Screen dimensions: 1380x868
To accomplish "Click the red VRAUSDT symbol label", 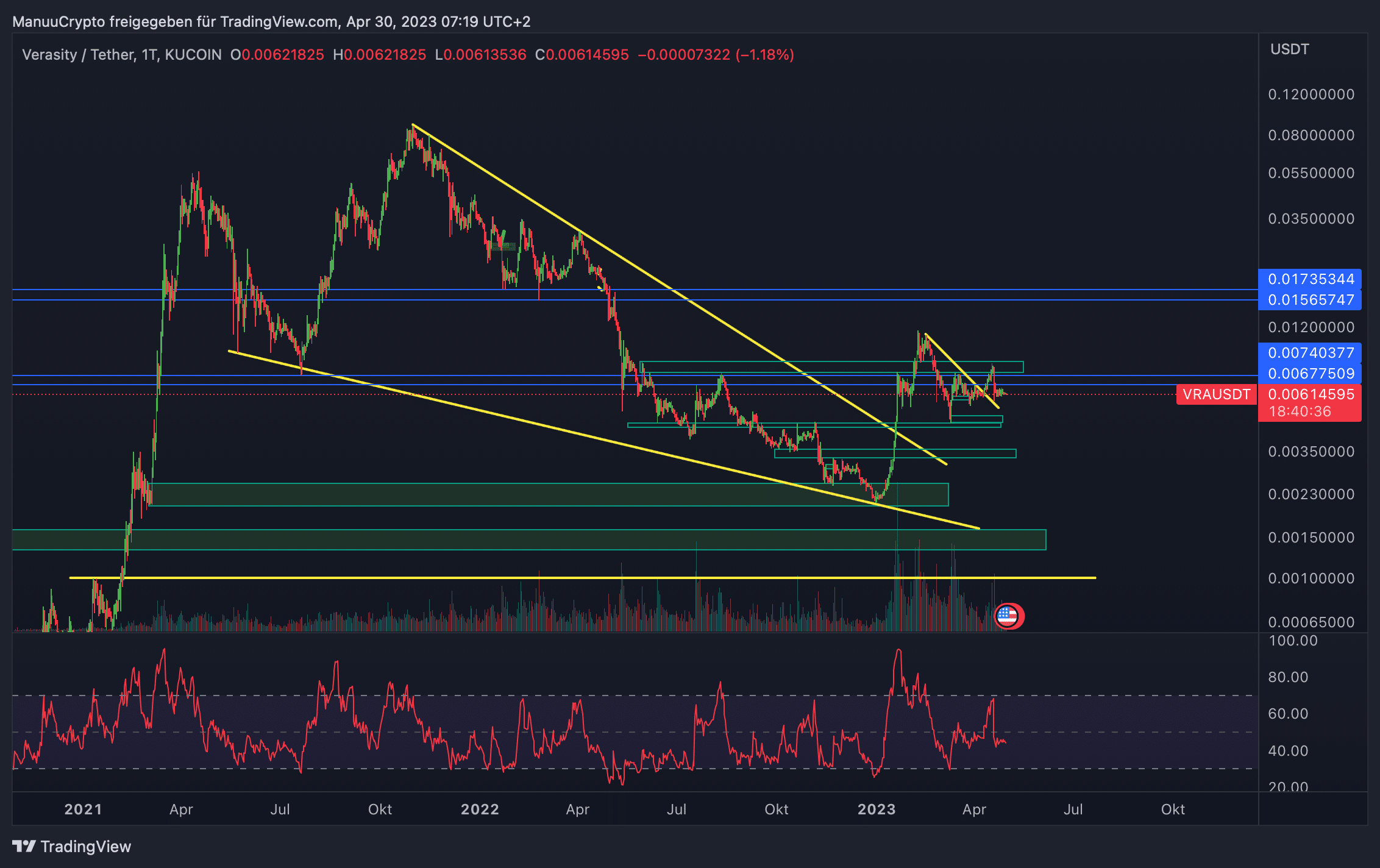I will coord(1216,394).
